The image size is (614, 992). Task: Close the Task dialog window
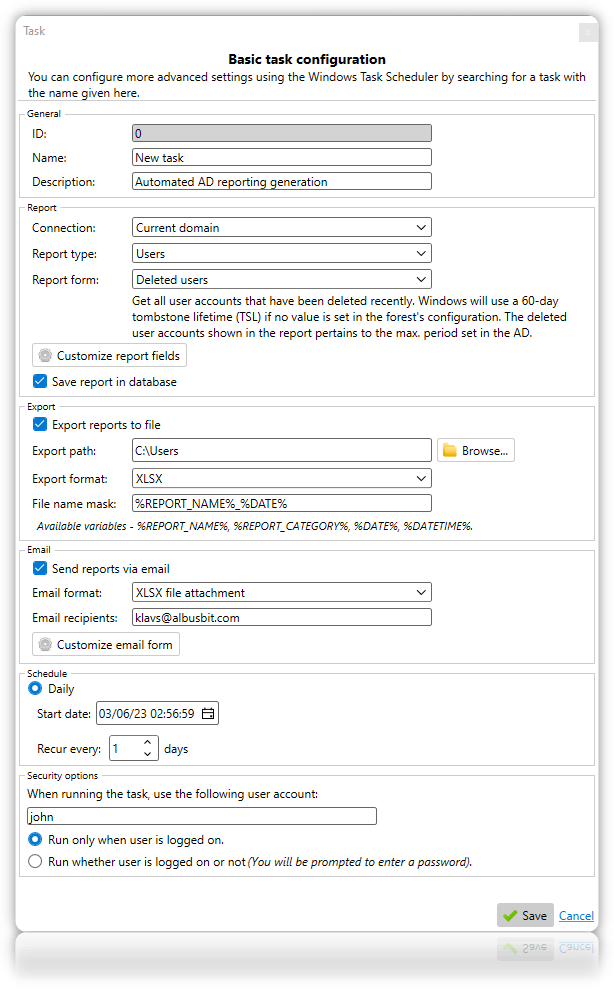(589, 32)
